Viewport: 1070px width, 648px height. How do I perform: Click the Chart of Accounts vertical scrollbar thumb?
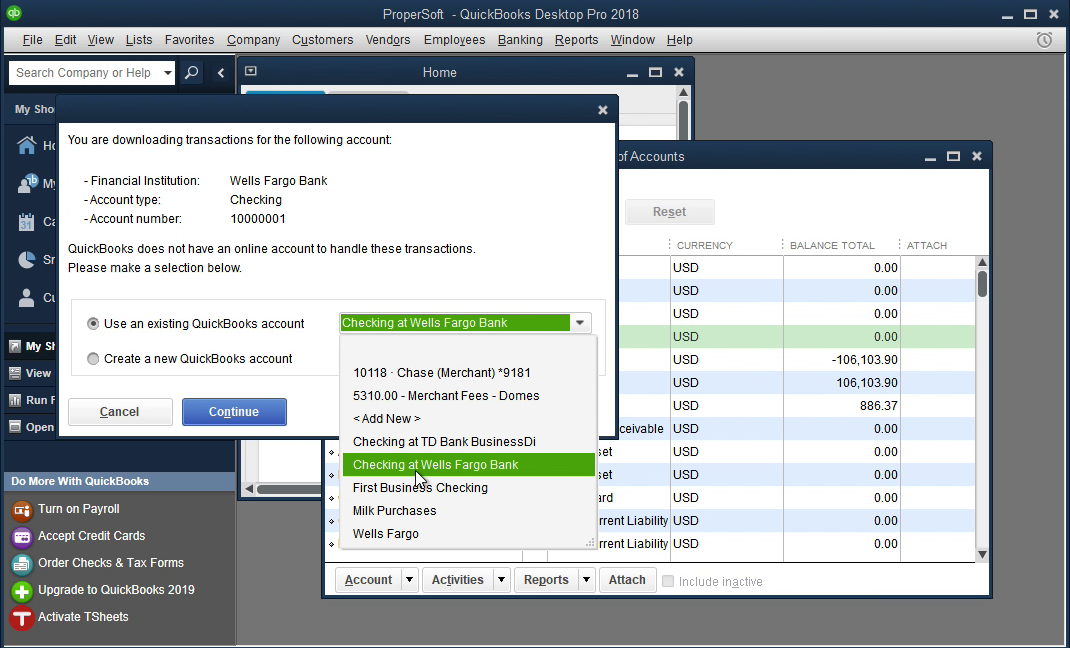point(982,284)
